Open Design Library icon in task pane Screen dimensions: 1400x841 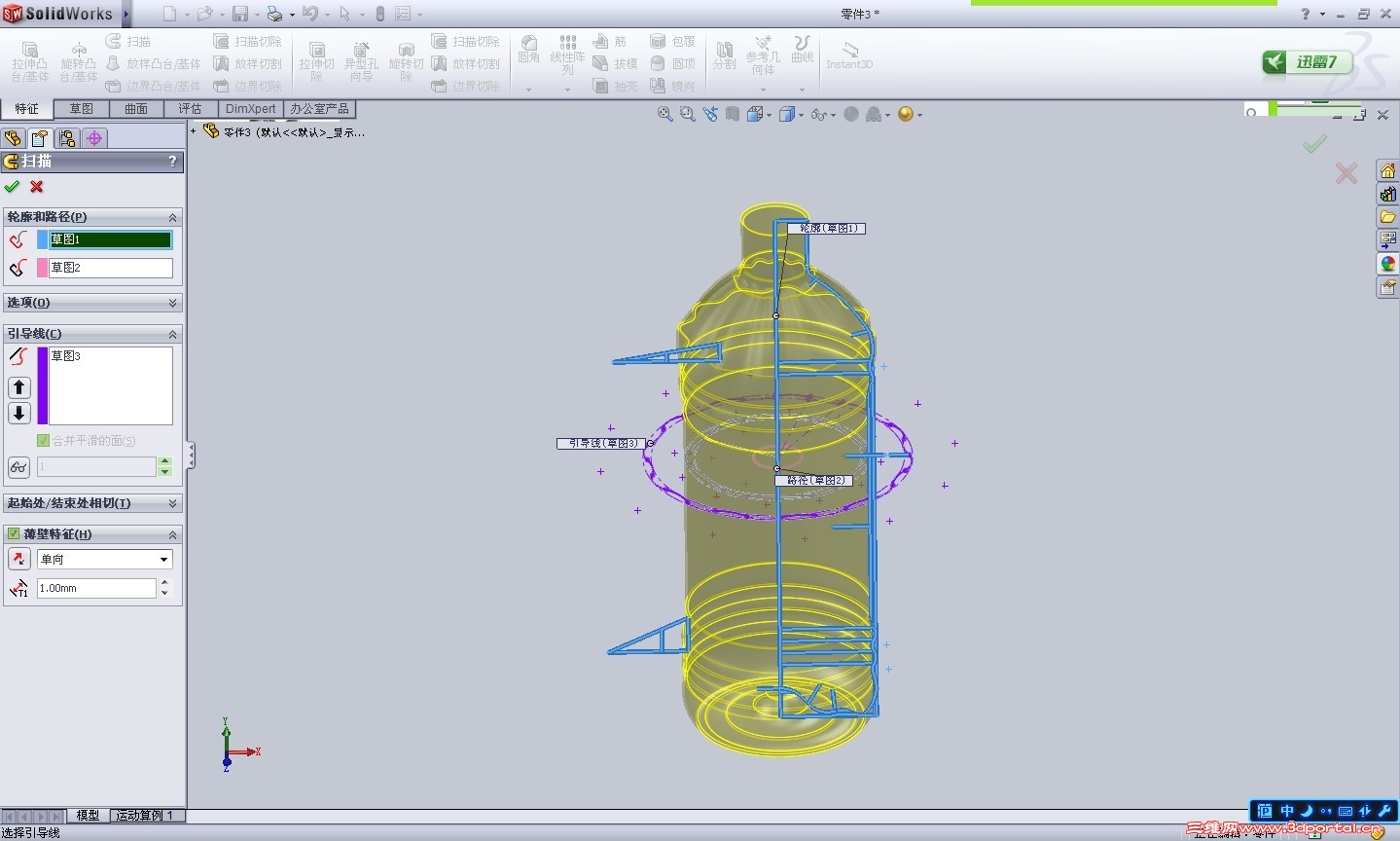point(1387,194)
